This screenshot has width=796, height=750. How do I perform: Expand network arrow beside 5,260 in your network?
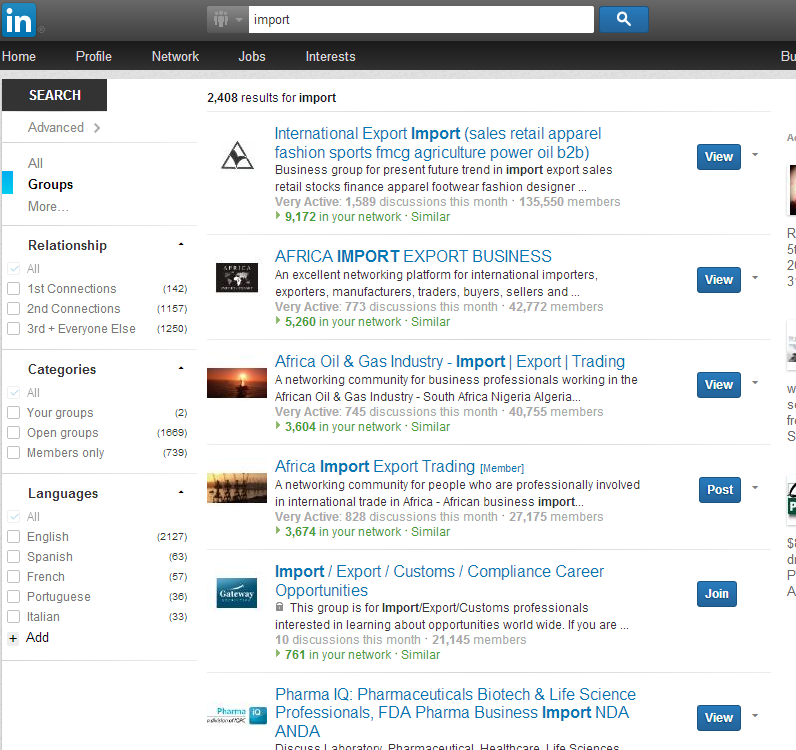278,321
